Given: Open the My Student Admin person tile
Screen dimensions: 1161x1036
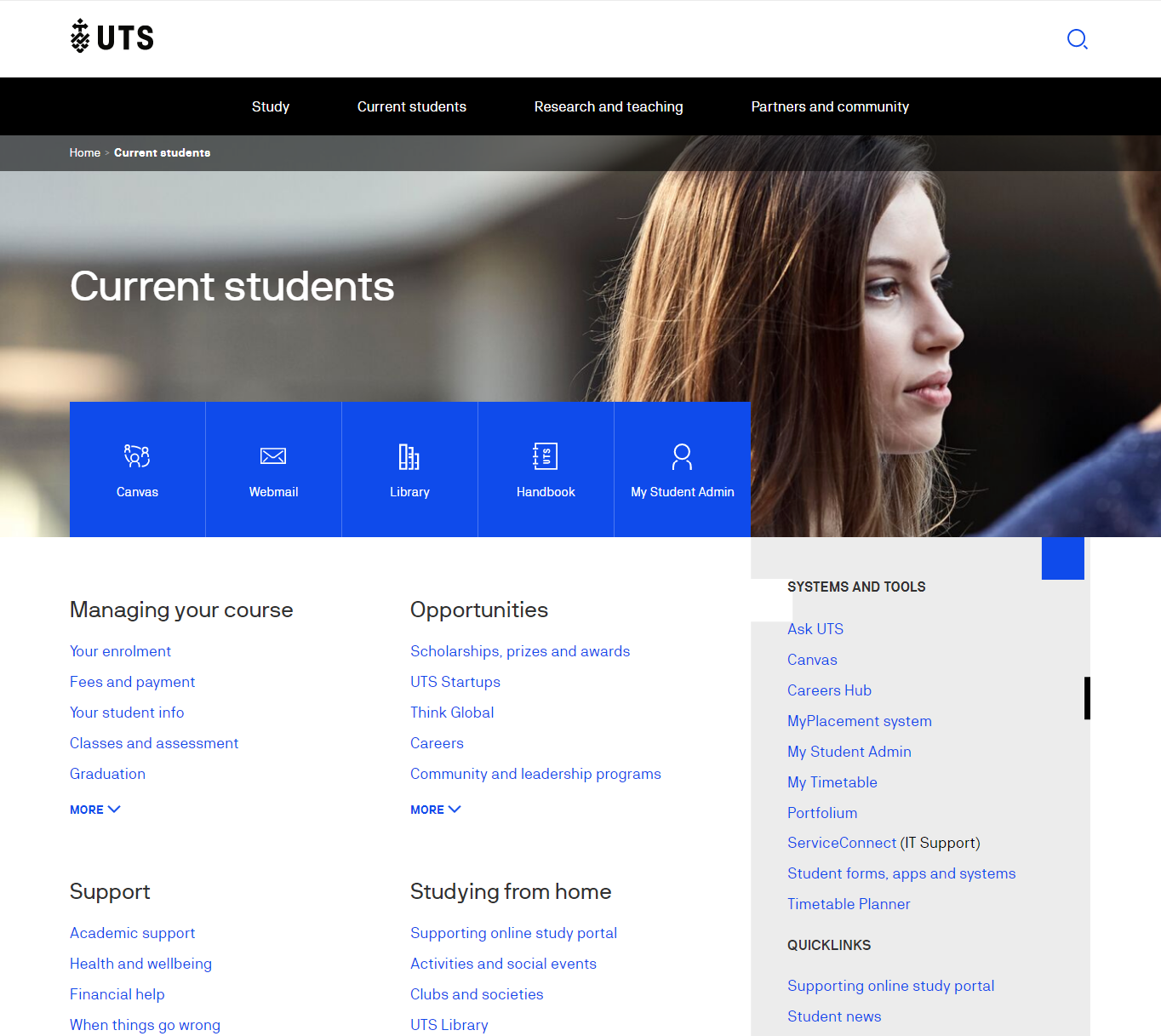Looking at the screenshot, I should [682, 469].
